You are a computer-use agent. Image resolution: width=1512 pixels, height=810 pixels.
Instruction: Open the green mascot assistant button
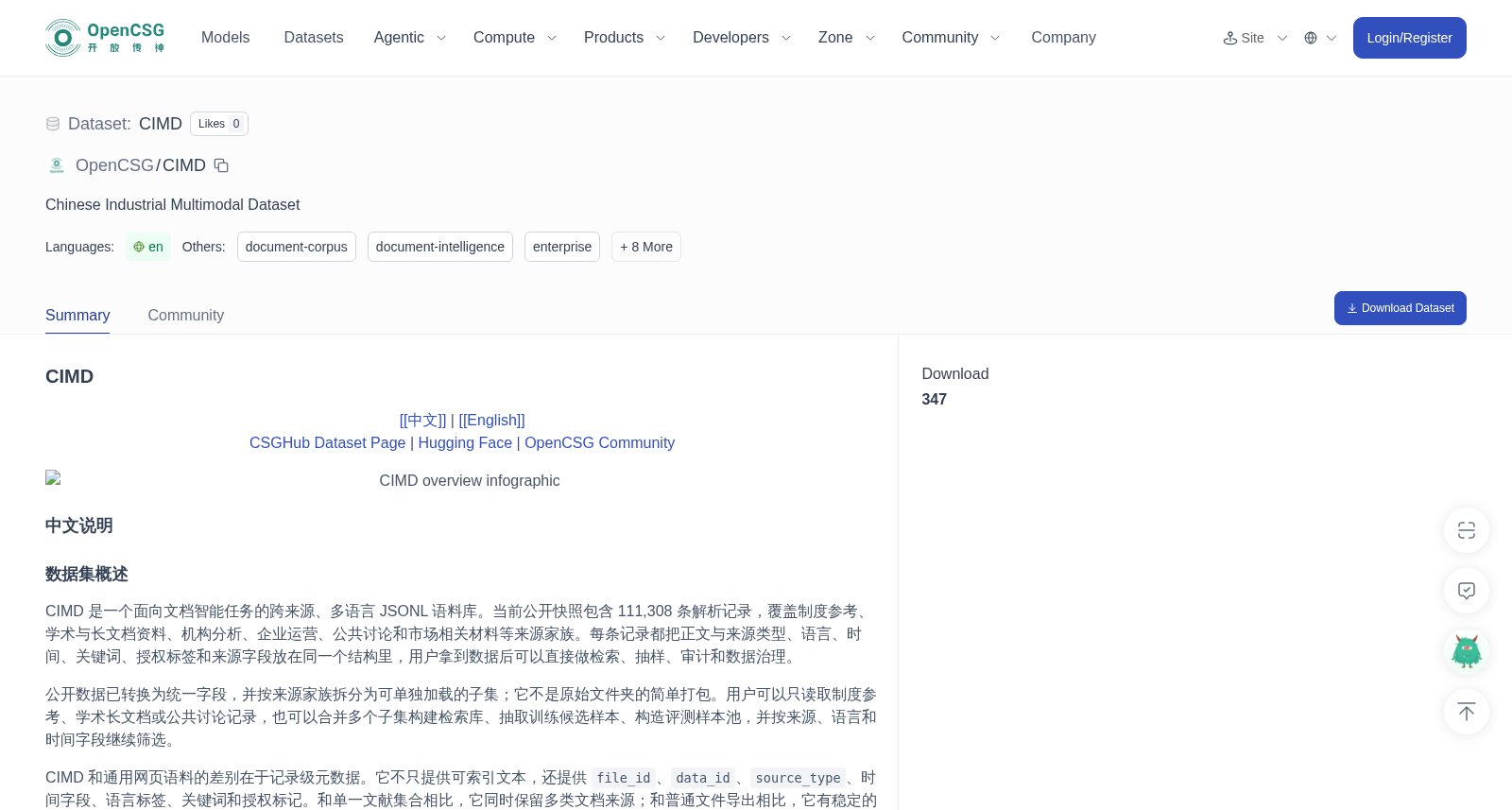[1467, 651]
